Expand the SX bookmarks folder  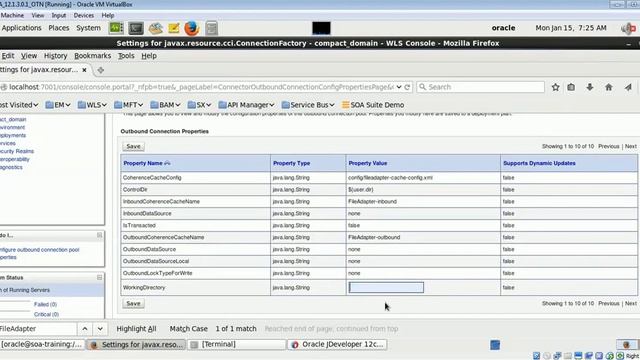point(199,105)
